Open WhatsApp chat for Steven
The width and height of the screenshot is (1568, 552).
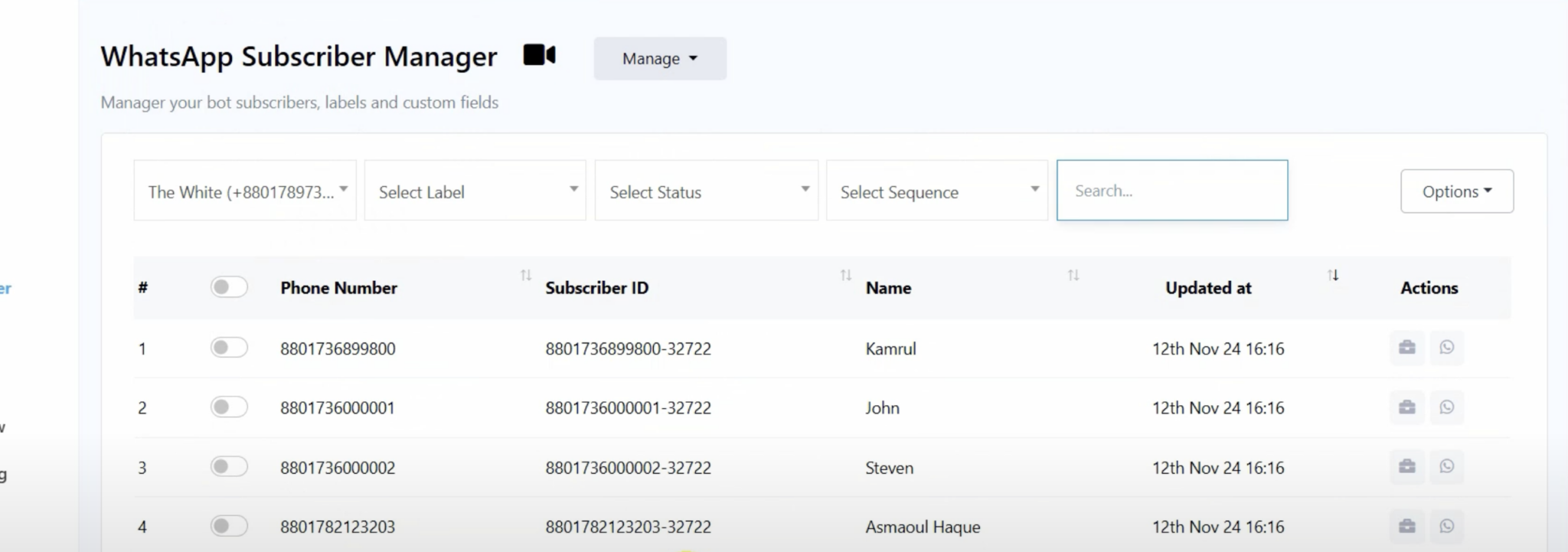click(x=1446, y=466)
